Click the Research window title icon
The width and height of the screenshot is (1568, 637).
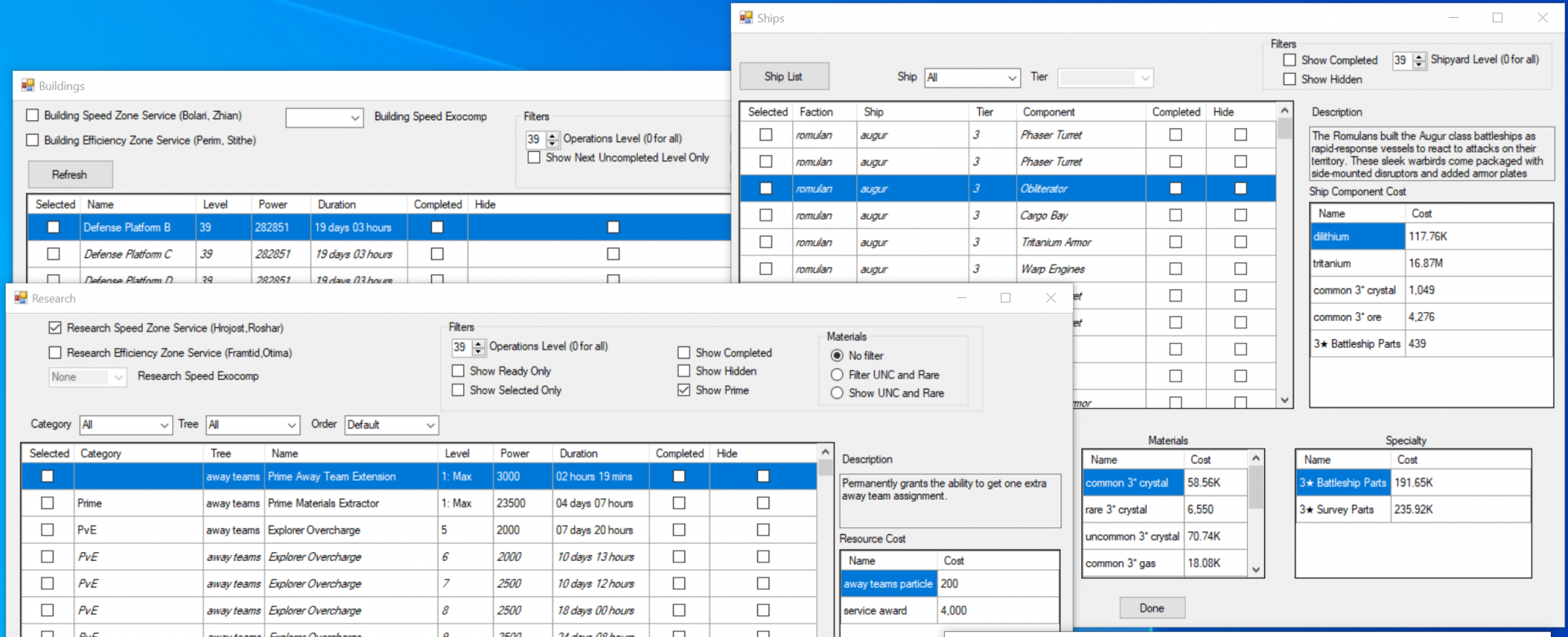[20, 298]
